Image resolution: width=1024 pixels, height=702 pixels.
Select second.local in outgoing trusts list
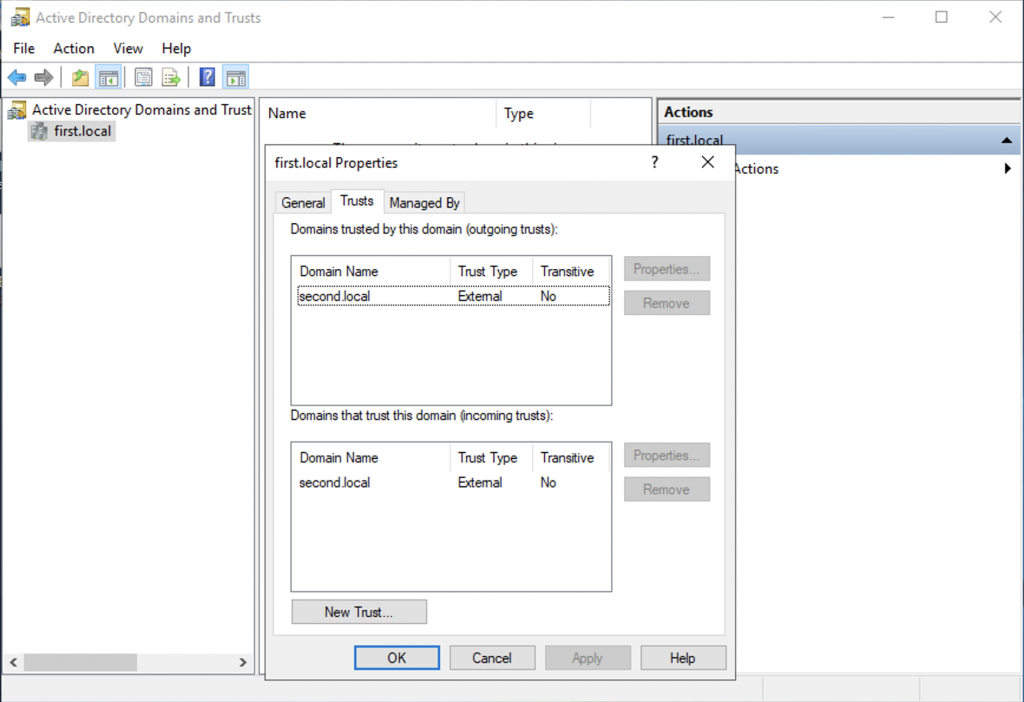pos(334,296)
